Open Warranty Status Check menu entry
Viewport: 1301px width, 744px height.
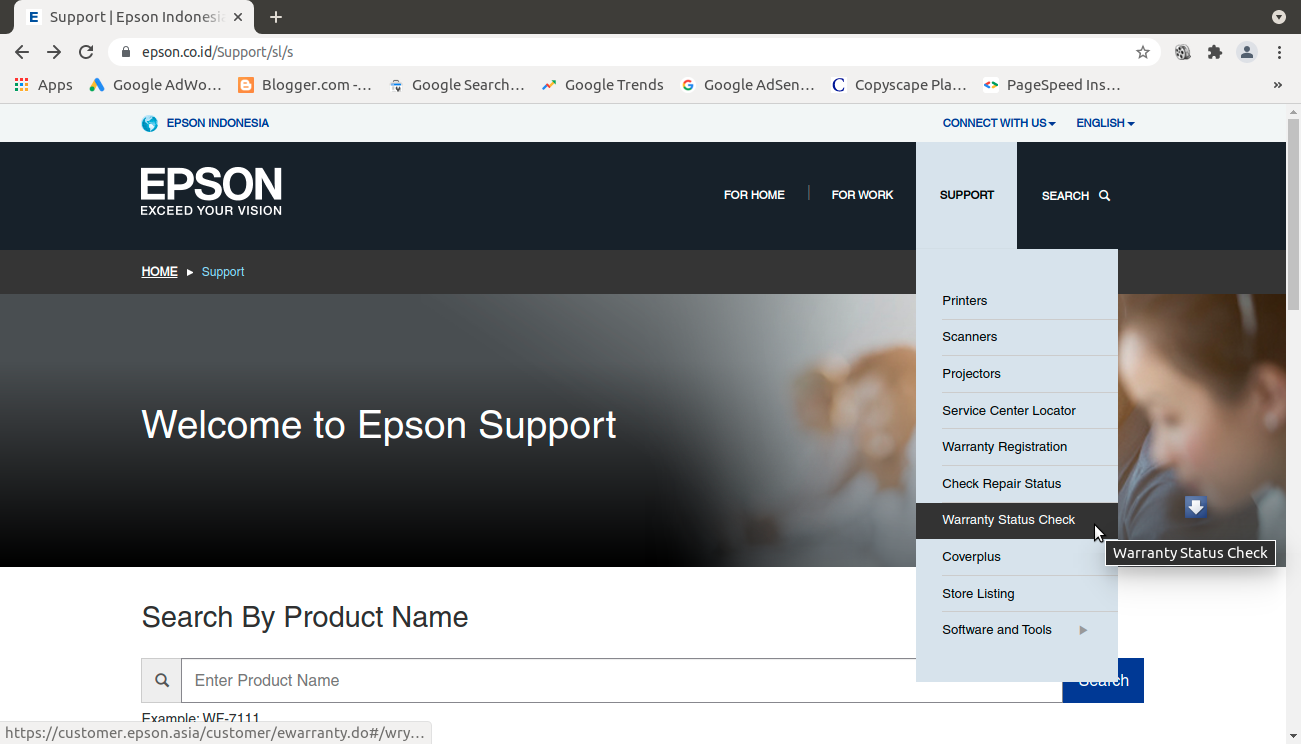pyautogui.click(x=1017, y=520)
